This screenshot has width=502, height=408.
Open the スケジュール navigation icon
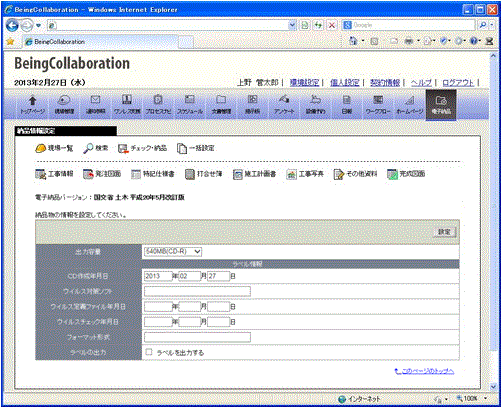[x=190, y=105]
